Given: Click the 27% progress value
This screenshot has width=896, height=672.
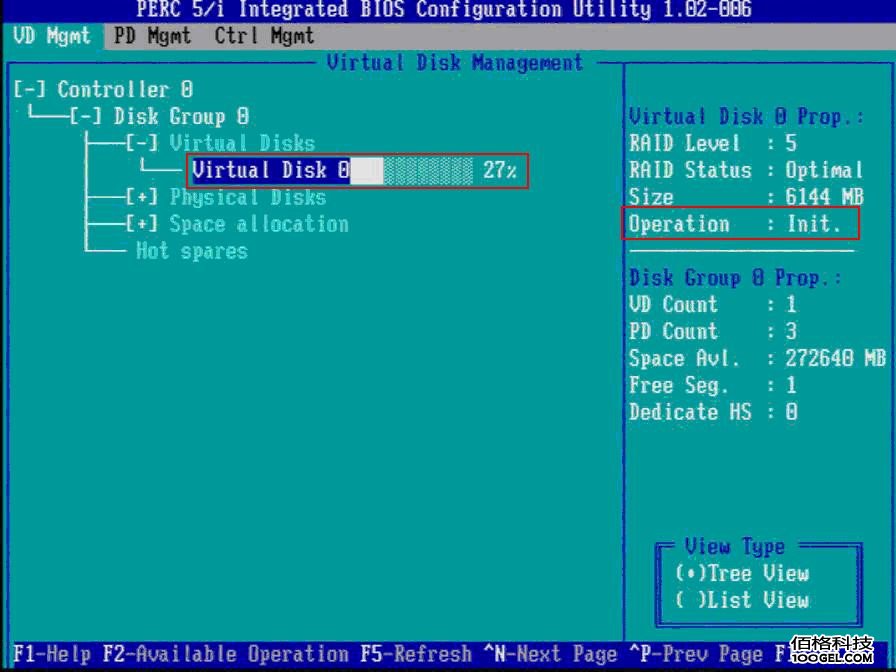Looking at the screenshot, I should click(x=500, y=170).
